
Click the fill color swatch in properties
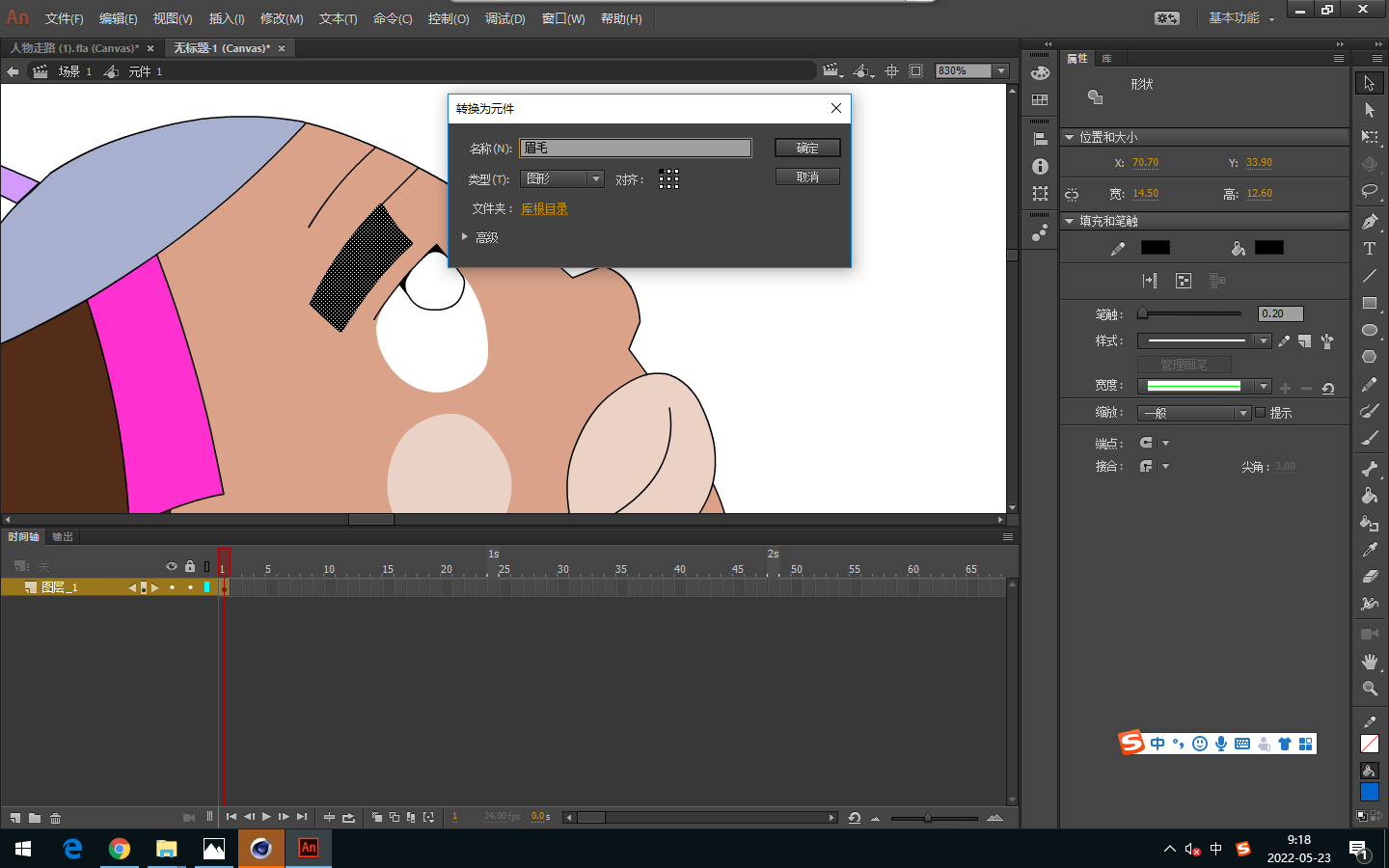click(x=1268, y=248)
